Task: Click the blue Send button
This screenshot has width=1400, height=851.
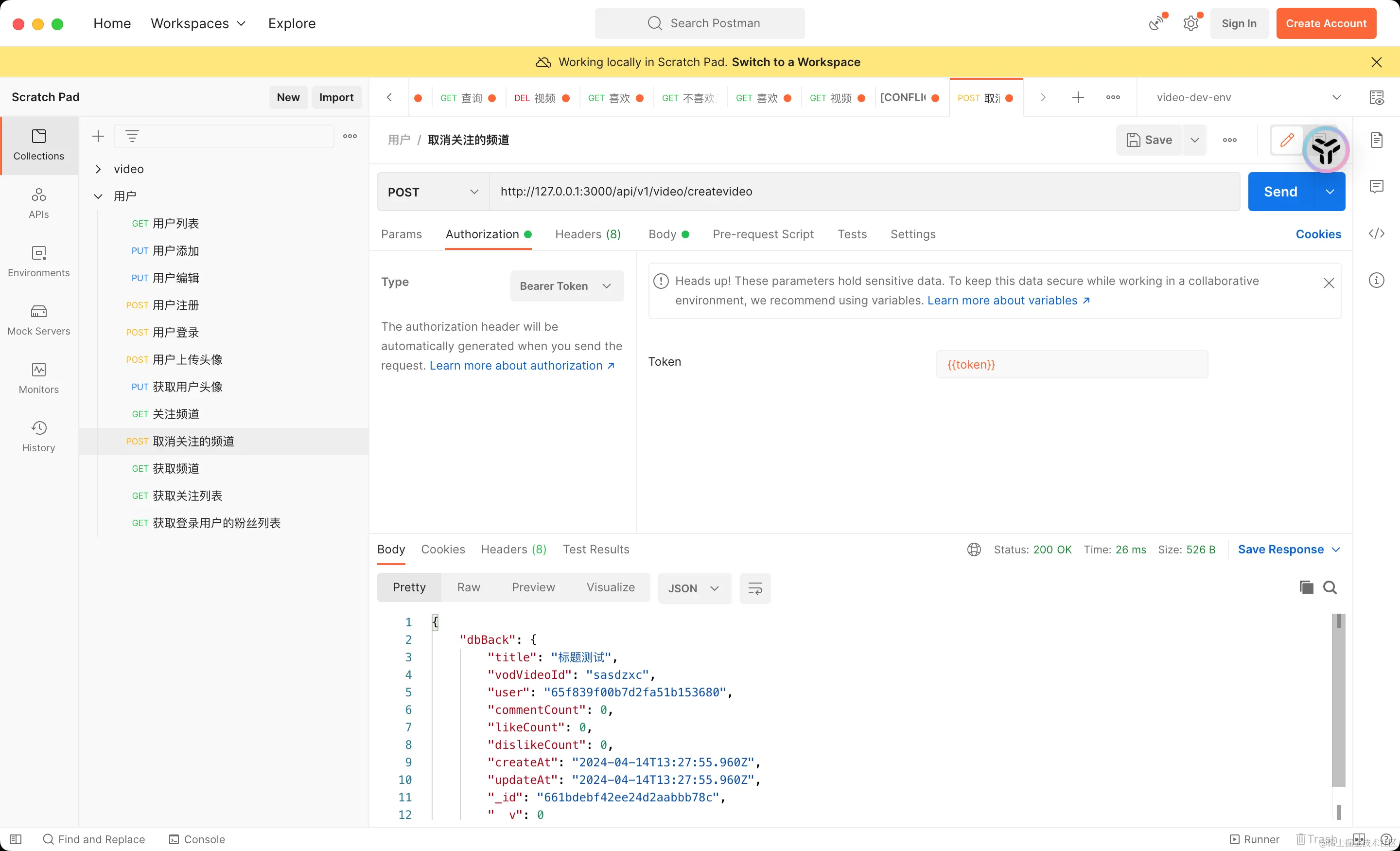Action: (1280, 192)
